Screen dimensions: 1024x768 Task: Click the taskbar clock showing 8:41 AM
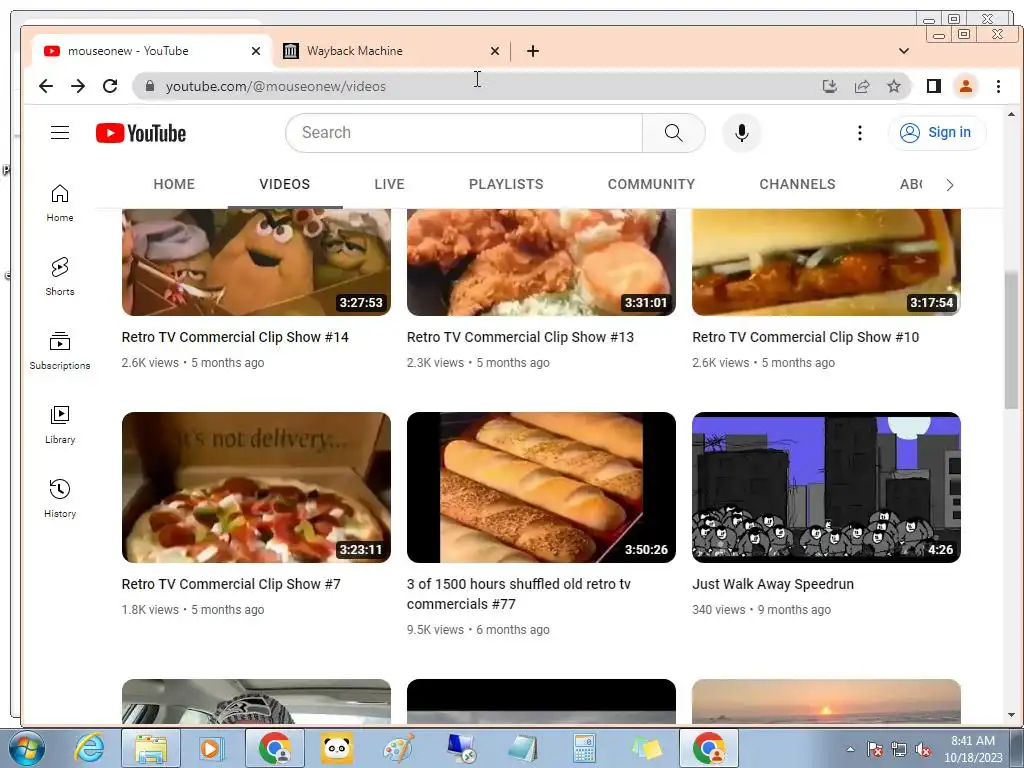pyautogui.click(x=973, y=748)
